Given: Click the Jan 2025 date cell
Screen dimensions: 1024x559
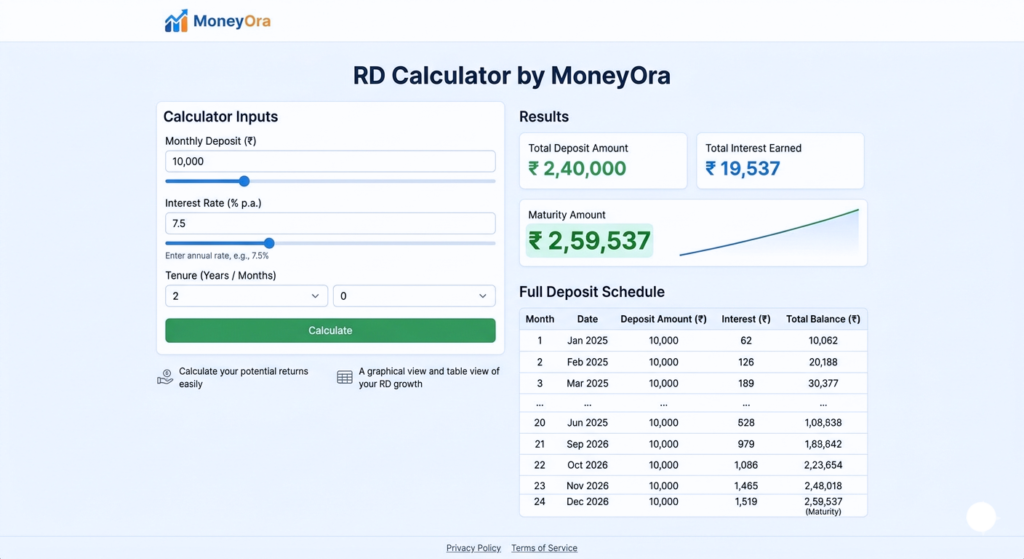Looking at the screenshot, I should [587, 340].
